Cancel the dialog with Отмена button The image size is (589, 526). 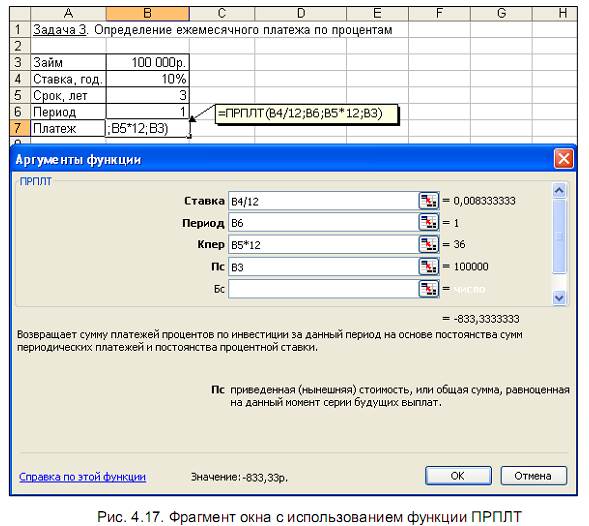[533, 476]
